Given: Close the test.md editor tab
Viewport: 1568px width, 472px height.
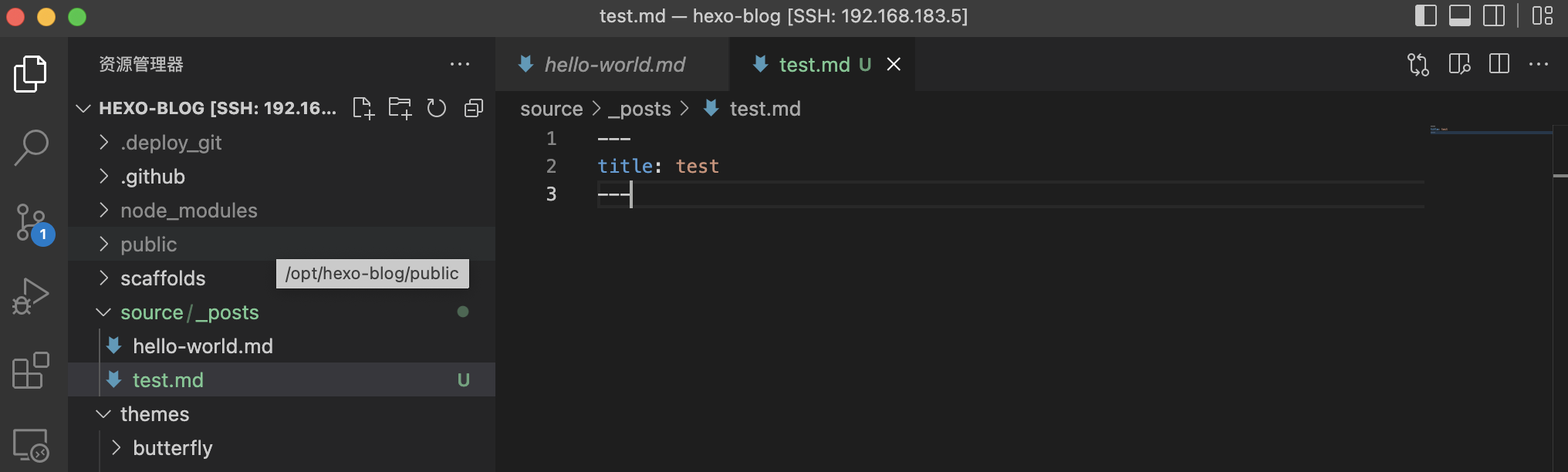Looking at the screenshot, I should tap(894, 65).
